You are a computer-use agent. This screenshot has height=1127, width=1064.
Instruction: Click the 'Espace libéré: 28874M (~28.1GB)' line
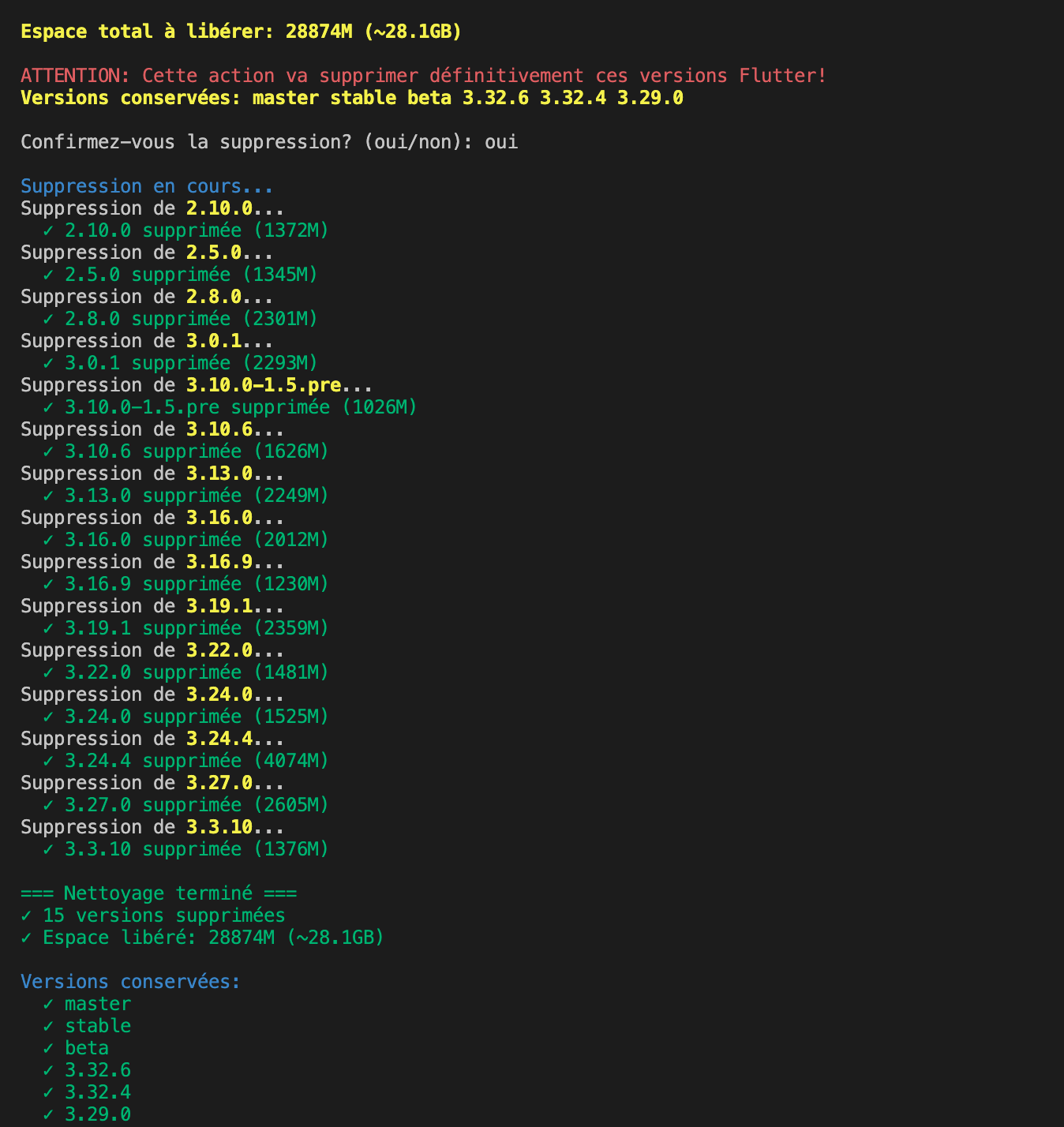(202, 938)
